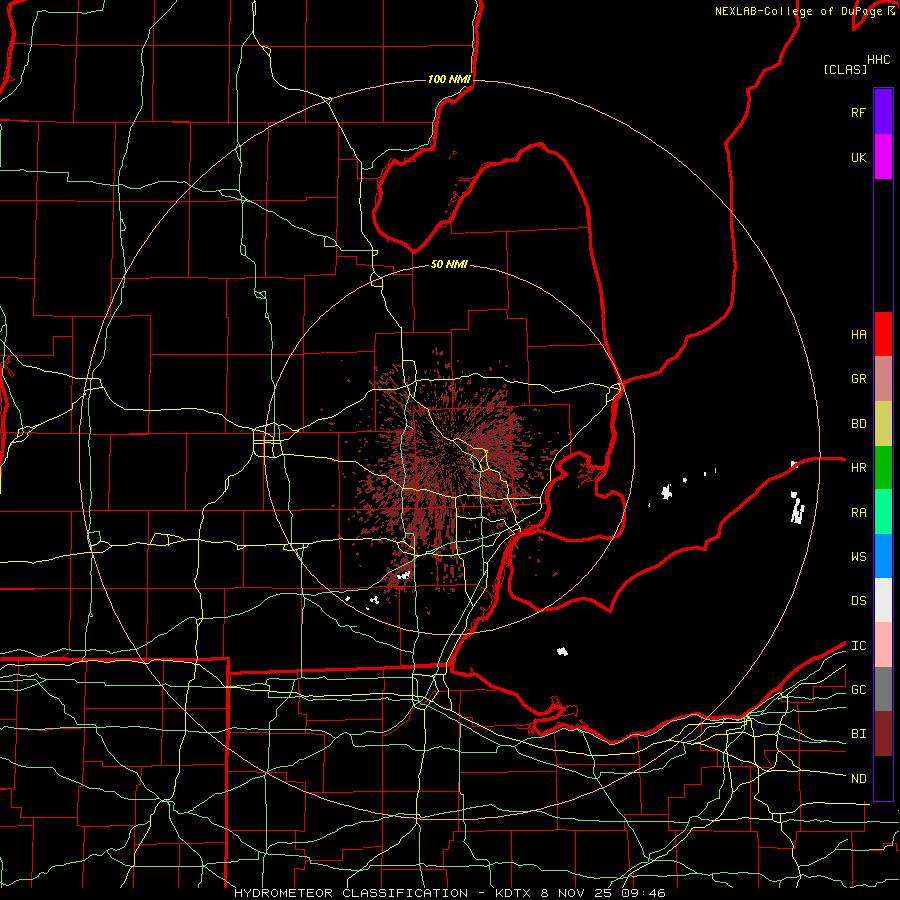Click the 'RF' legend label
The width and height of the screenshot is (900, 900).
(x=858, y=112)
